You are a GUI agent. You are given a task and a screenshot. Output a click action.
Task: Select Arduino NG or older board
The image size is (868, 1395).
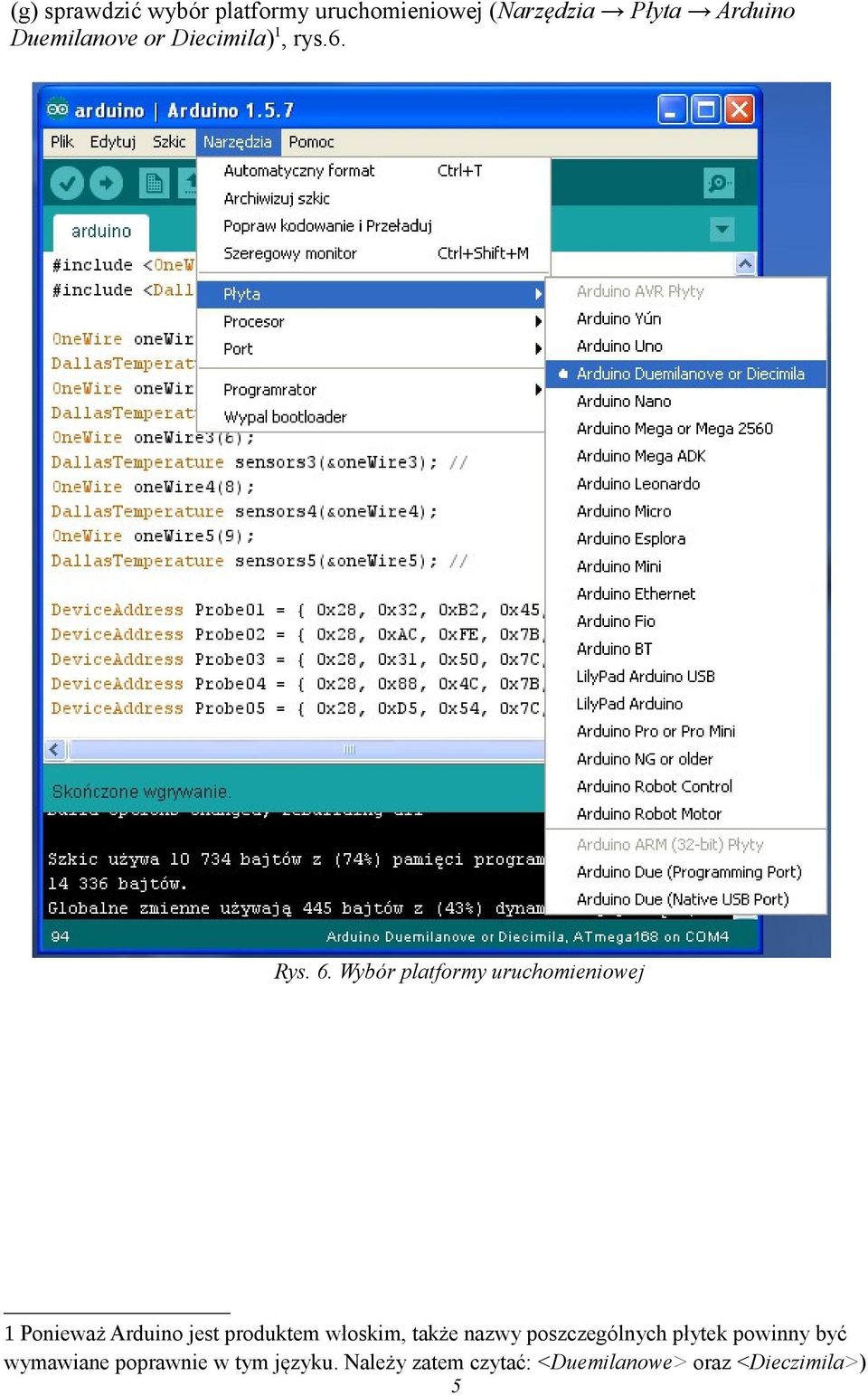(x=686, y=759)
